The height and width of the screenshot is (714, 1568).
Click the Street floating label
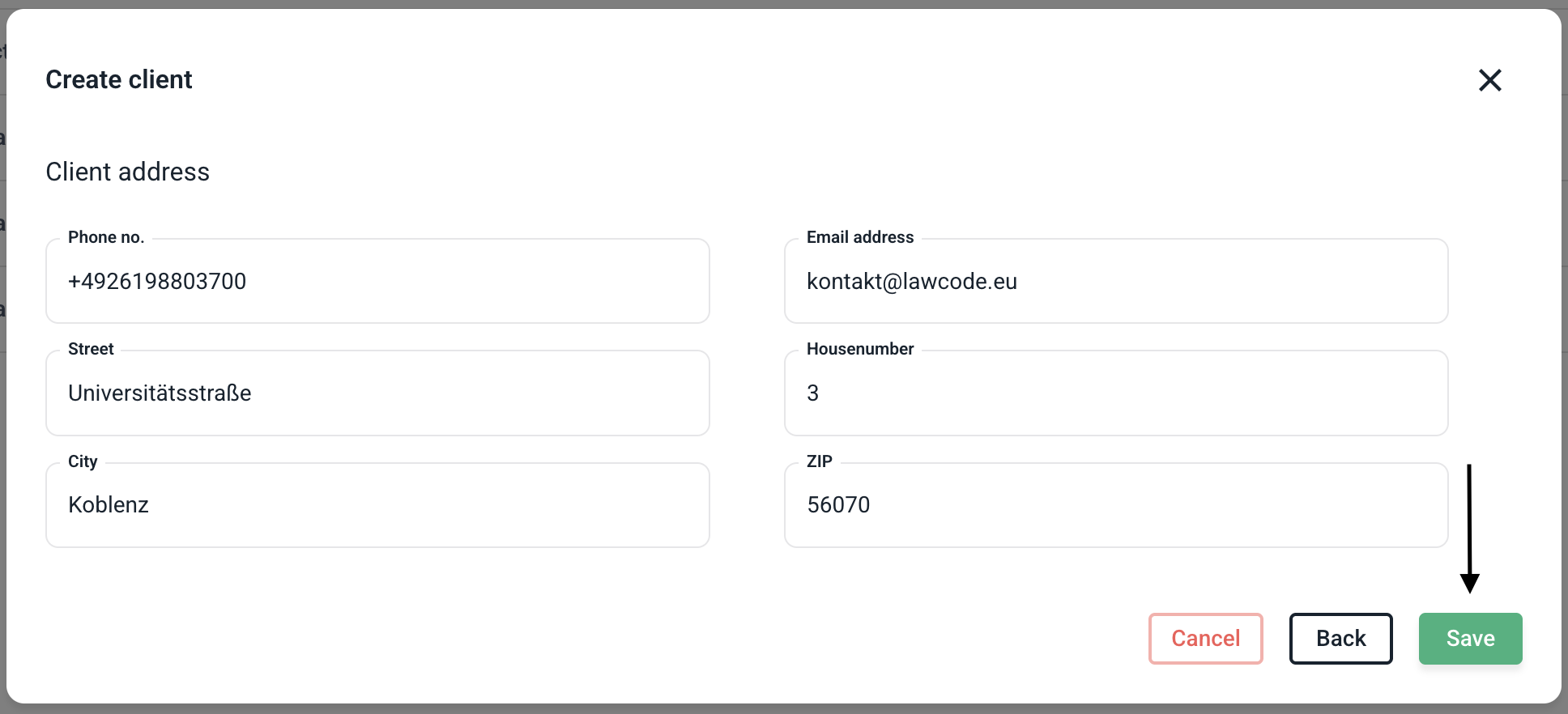(x=91, y=349)
